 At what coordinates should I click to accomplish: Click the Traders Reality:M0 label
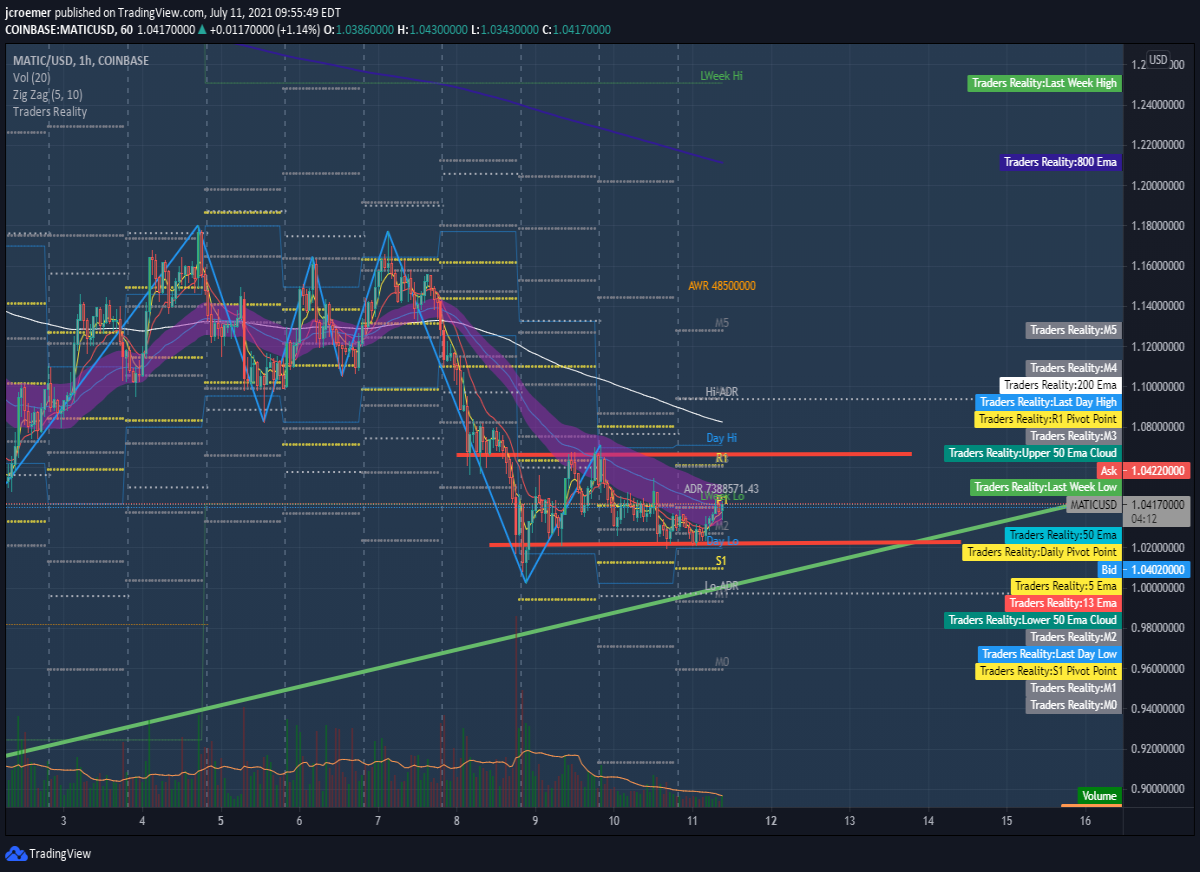point(1074,705)
